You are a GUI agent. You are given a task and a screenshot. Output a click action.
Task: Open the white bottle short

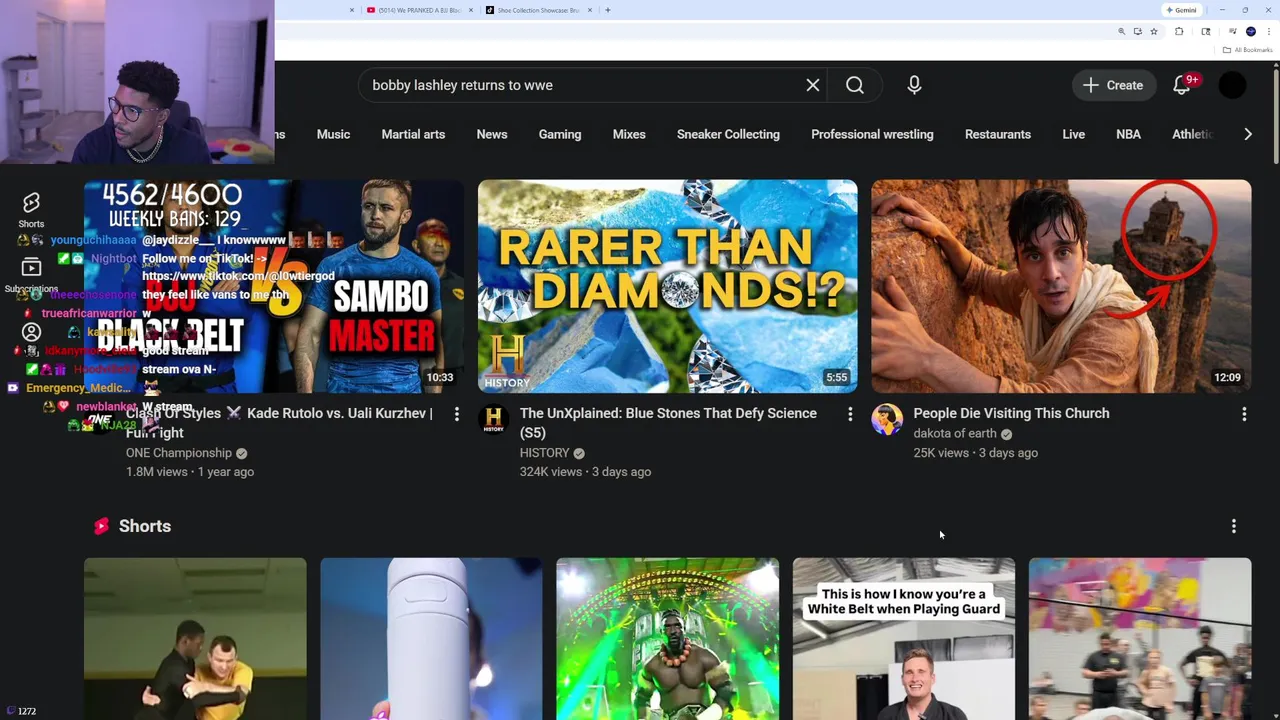(431, 639)
